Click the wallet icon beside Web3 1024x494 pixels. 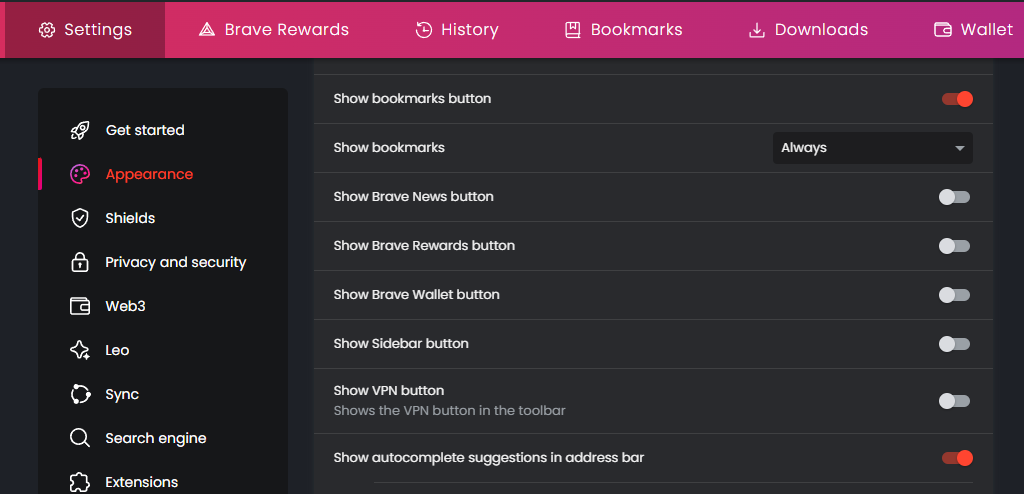coord(80,306)
